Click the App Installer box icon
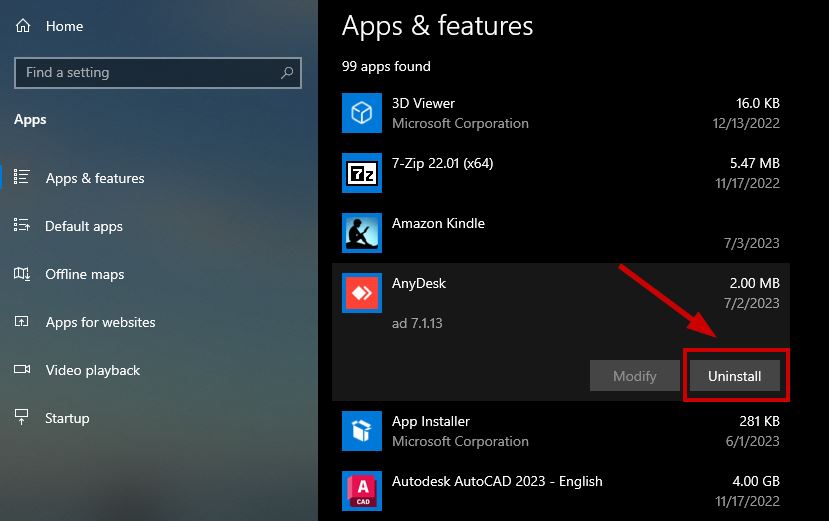Image resolution: width=829 pixels, height=521 pixels. click(x=362, y=431)
